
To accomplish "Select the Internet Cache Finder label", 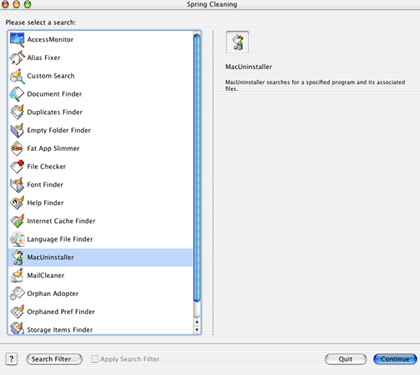I will [x=61, y=221].
